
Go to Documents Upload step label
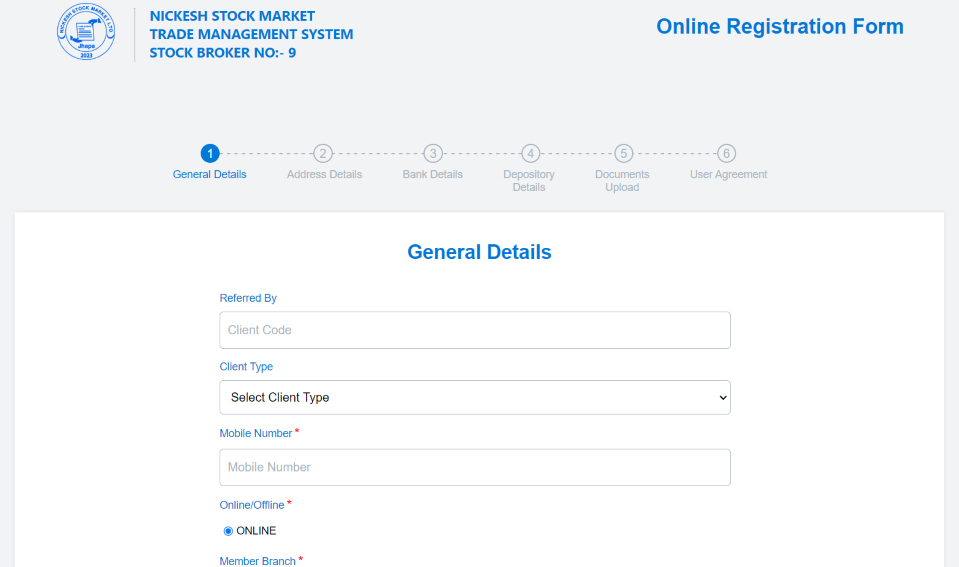point(622,181)
